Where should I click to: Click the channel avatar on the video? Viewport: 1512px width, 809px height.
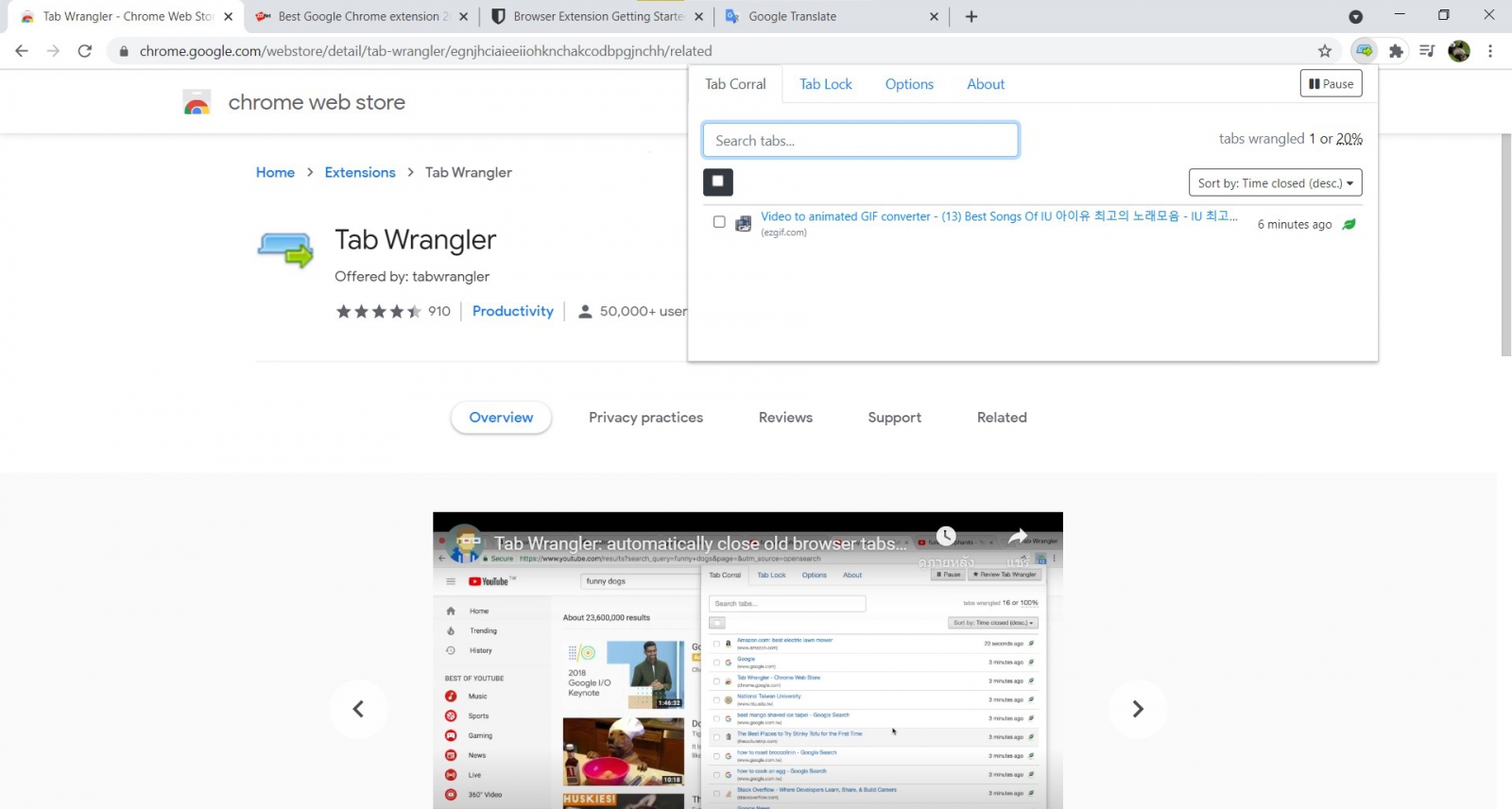coord(464,543)
